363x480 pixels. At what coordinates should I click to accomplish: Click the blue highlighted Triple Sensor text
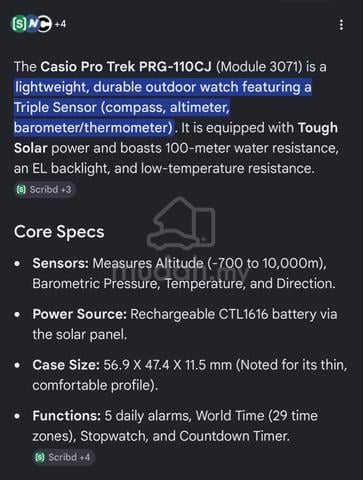tap(55, 107)
